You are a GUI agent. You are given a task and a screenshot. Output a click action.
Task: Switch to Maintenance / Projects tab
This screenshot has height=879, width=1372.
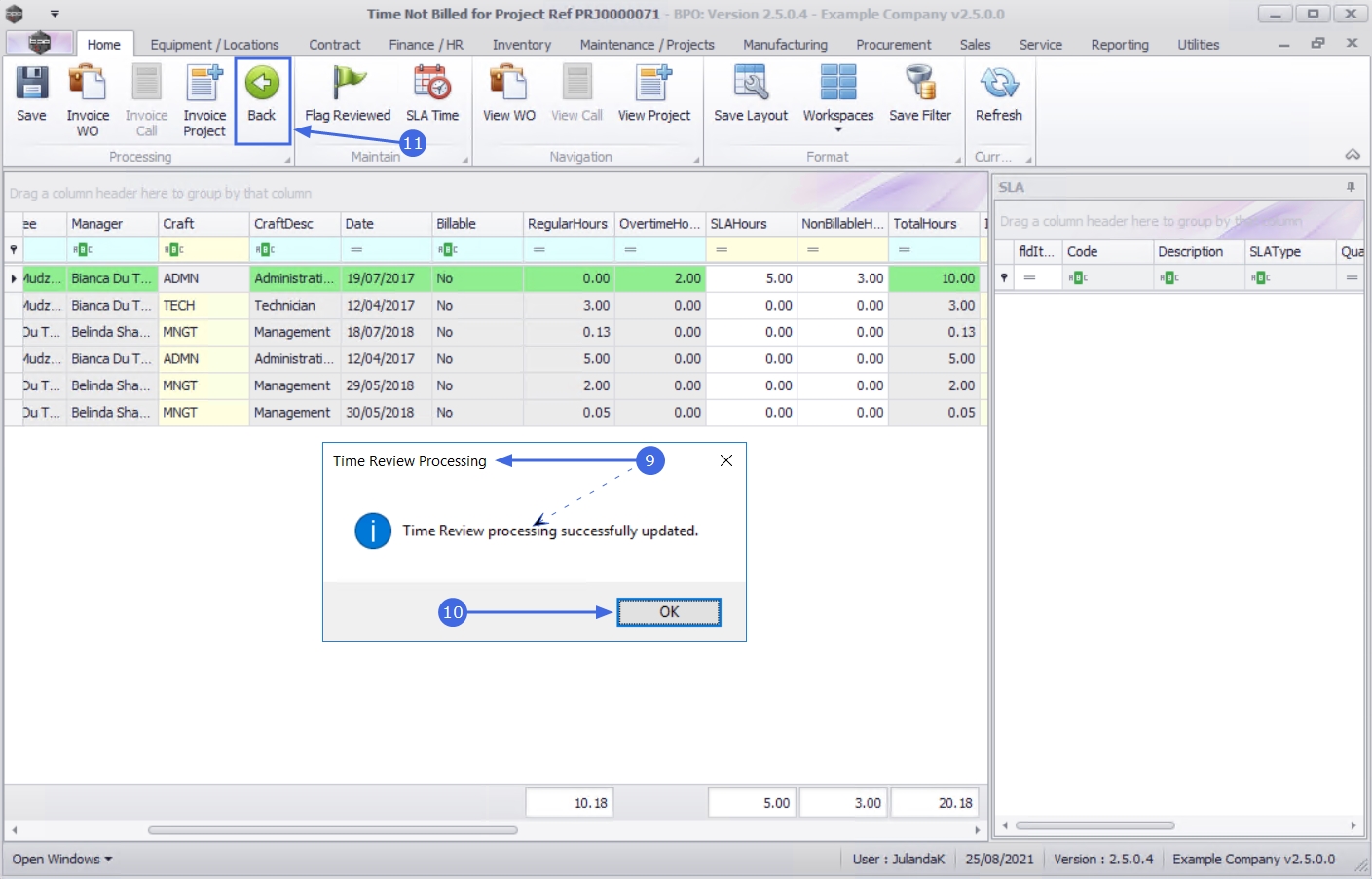coord(648,45)
